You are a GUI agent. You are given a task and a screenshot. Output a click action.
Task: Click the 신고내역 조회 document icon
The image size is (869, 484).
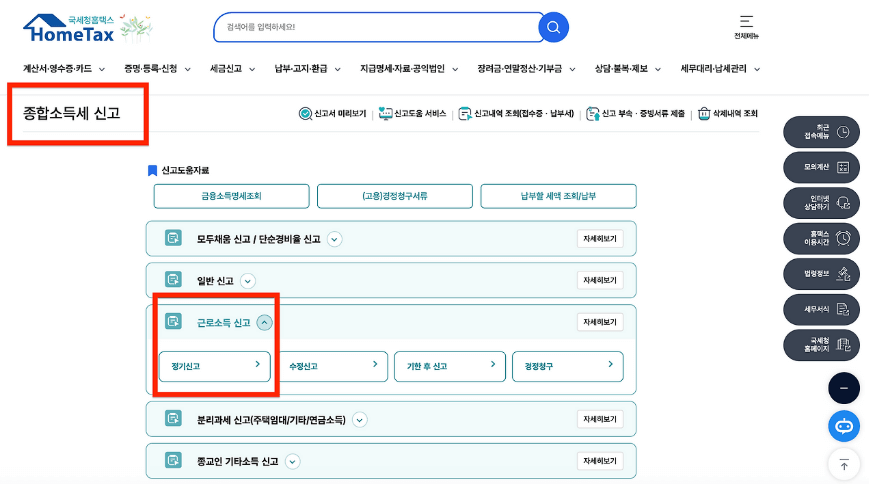(464, 114)
